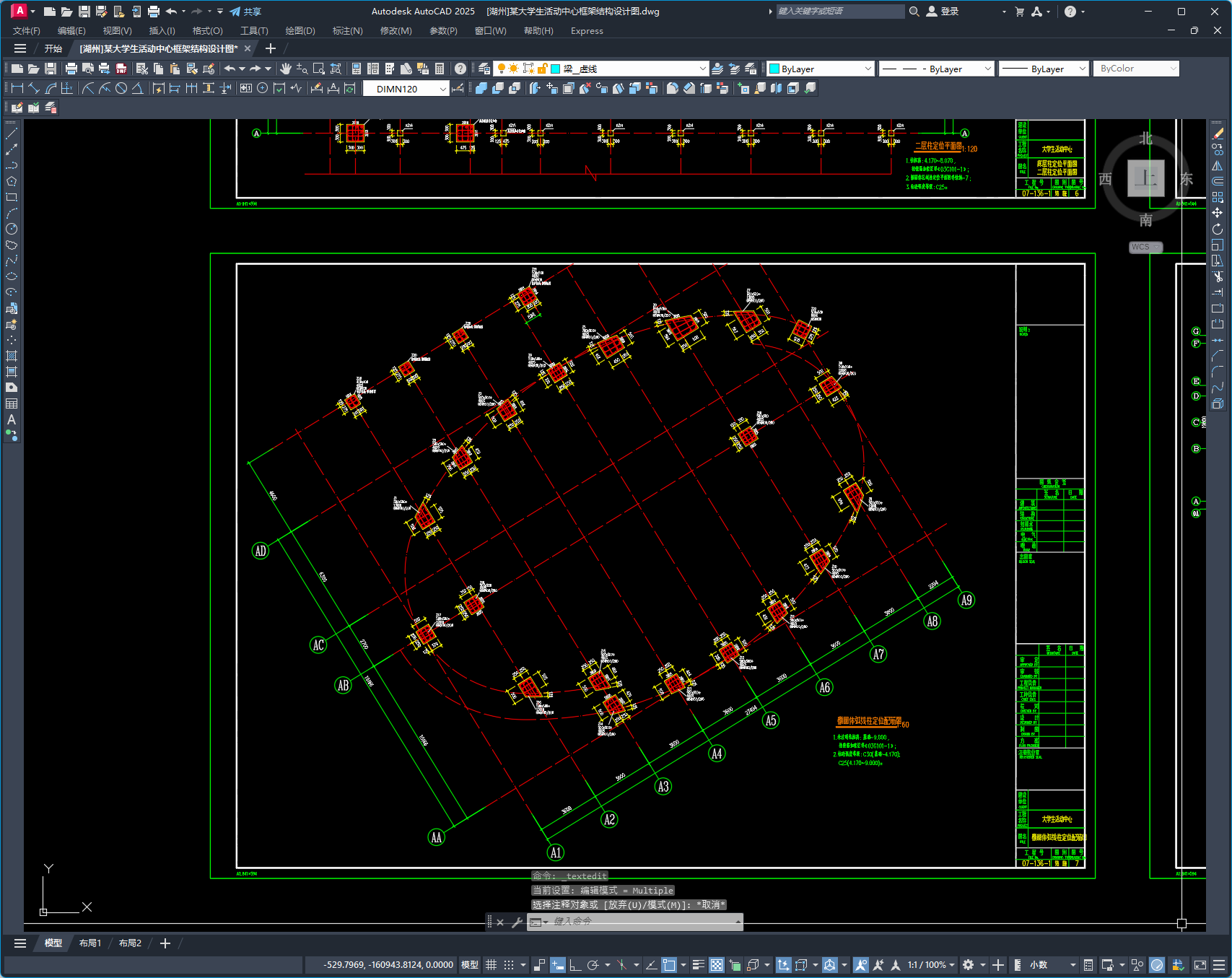Select the Multiline Text tool

(12, 419)
